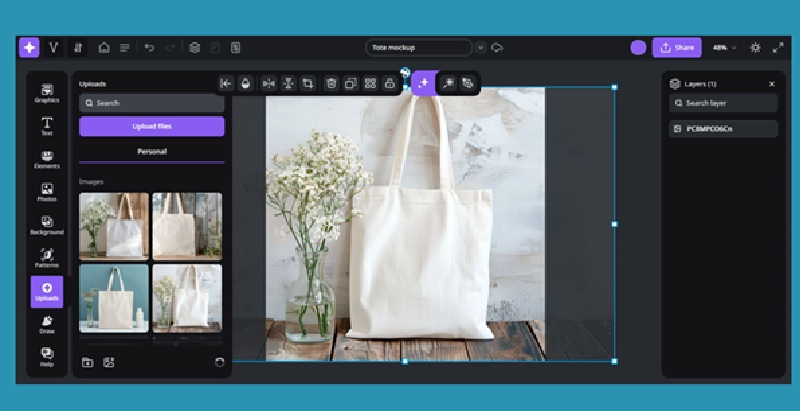Toggle fullscreen mode with expand arrows
This screenshot has width=800, height=411.
click(x=778, y=47)
